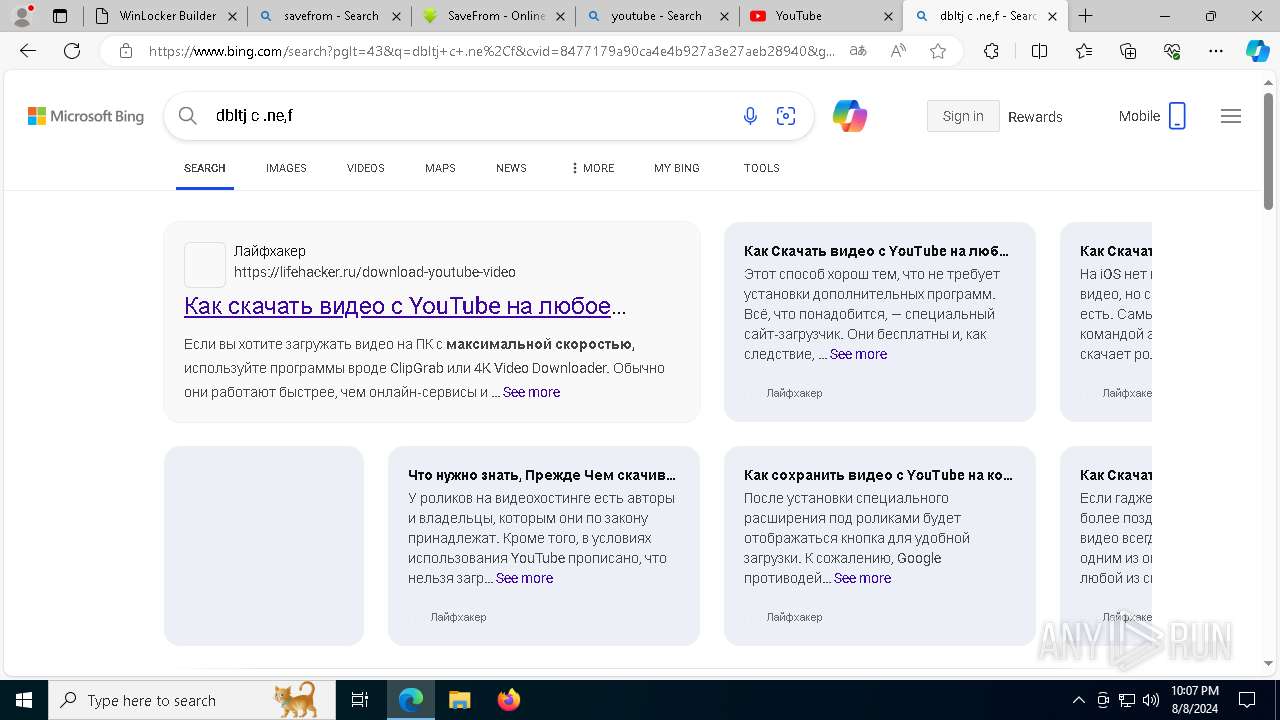Screen dimensions: 1280x720
Task: Click the magnifier search icon in Bing box
Action: [188, 116]
